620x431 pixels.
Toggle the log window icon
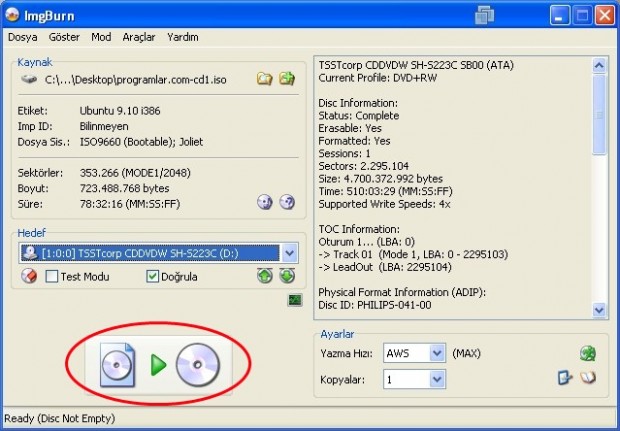pyautogui.click(x=295, y=300)
